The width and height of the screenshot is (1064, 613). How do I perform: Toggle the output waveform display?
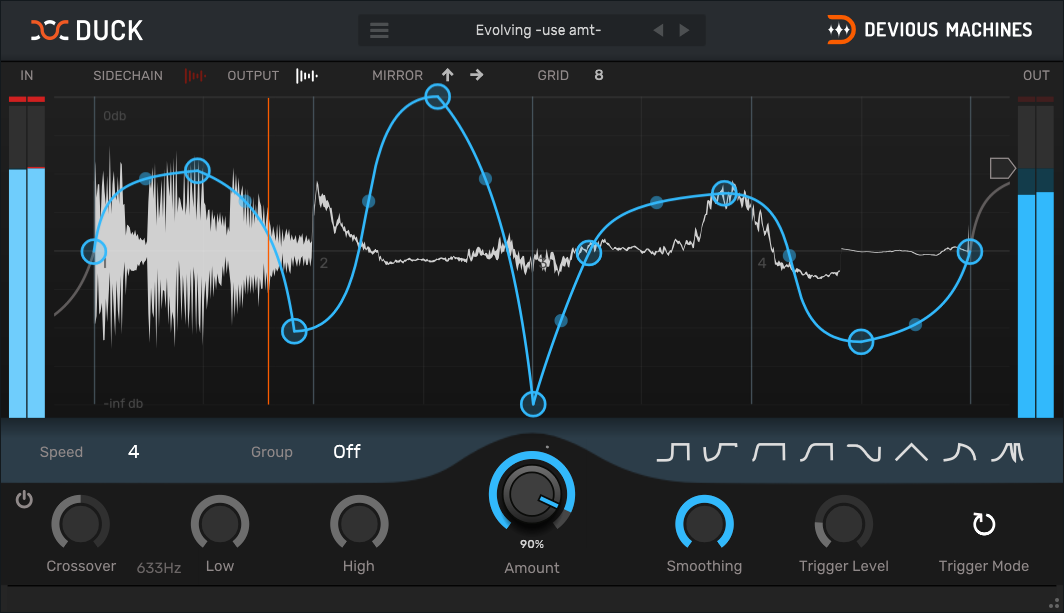[x=307, y=75]
